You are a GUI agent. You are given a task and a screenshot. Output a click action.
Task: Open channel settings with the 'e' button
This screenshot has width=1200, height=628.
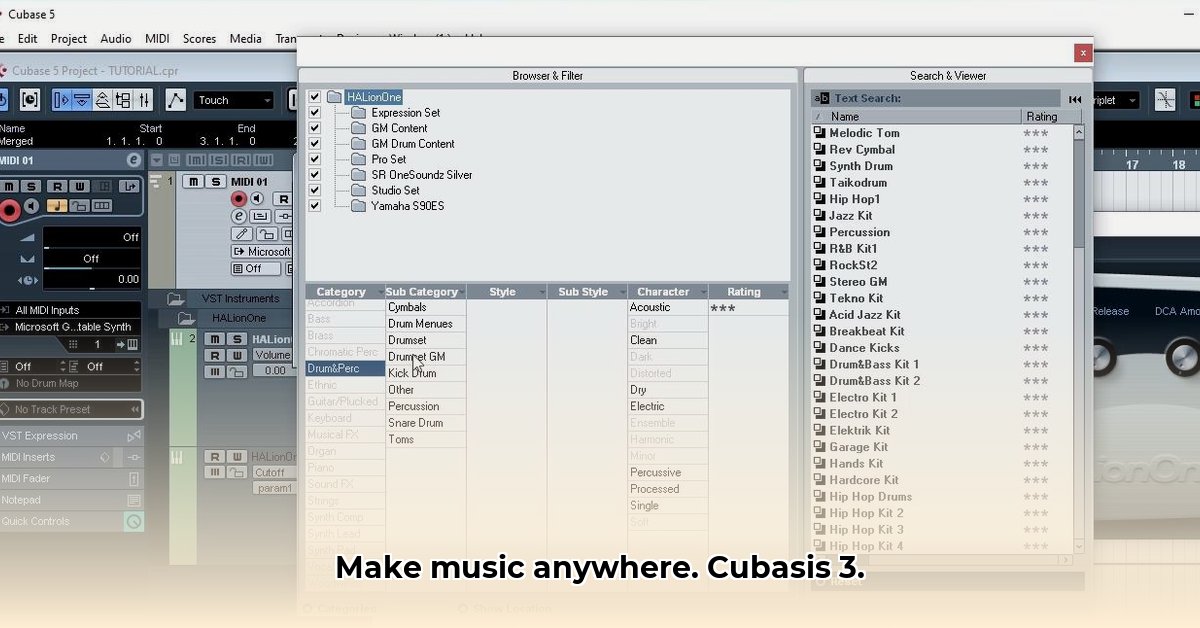click(x=240, y=215)
